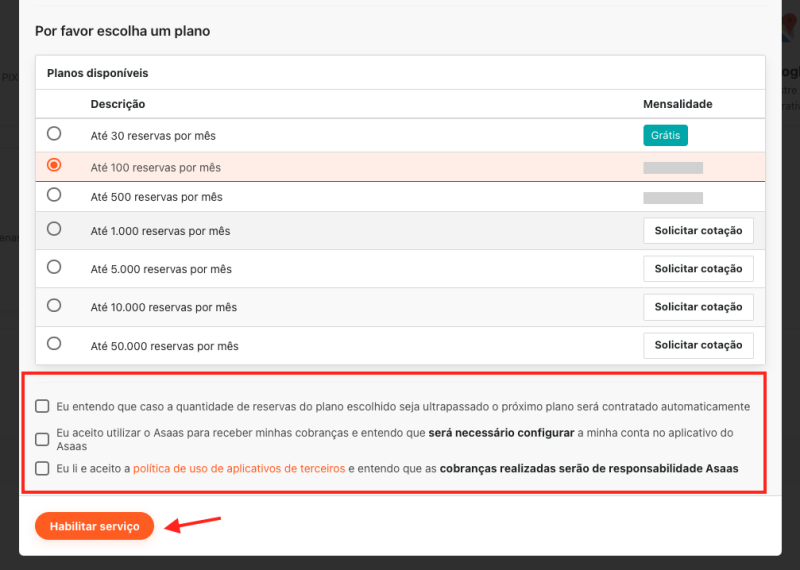Click the green Grátis badge
The width and height of the screenshot is (800, 570).
click(x=665, y=135)
